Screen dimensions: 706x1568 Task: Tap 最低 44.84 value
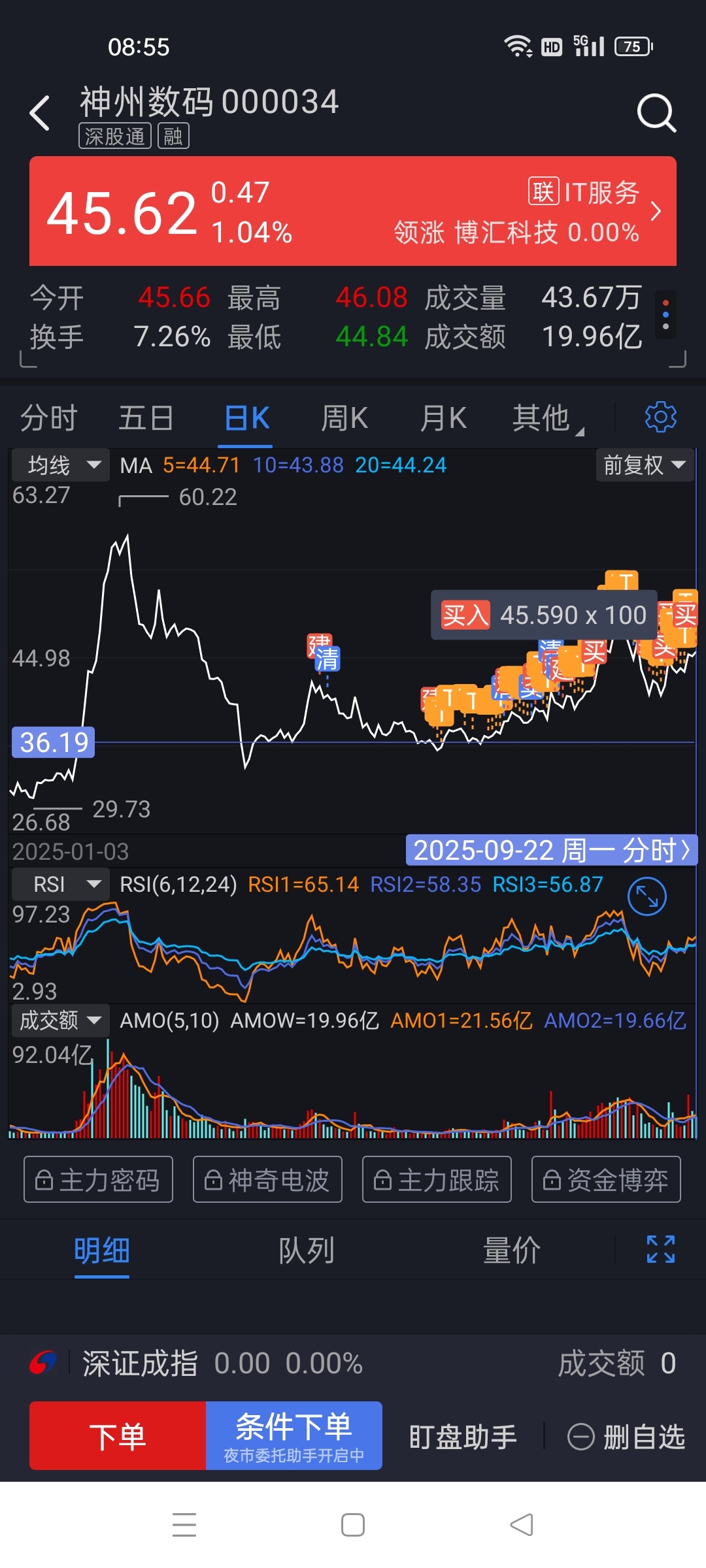371,336
